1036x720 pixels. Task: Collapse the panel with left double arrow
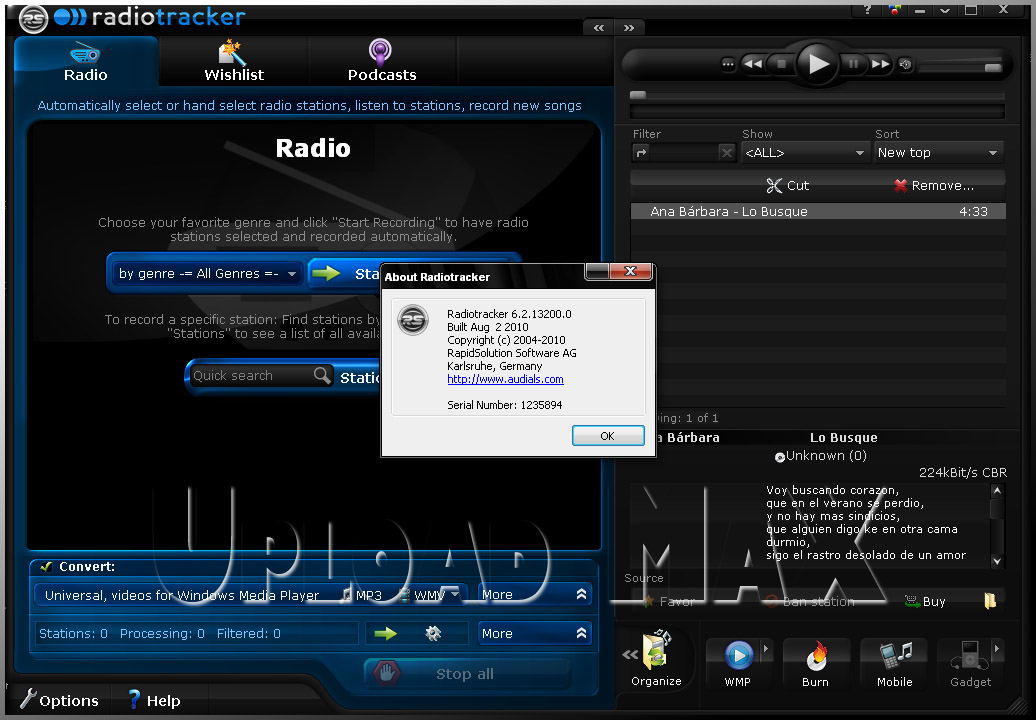[x=599, y=28]
